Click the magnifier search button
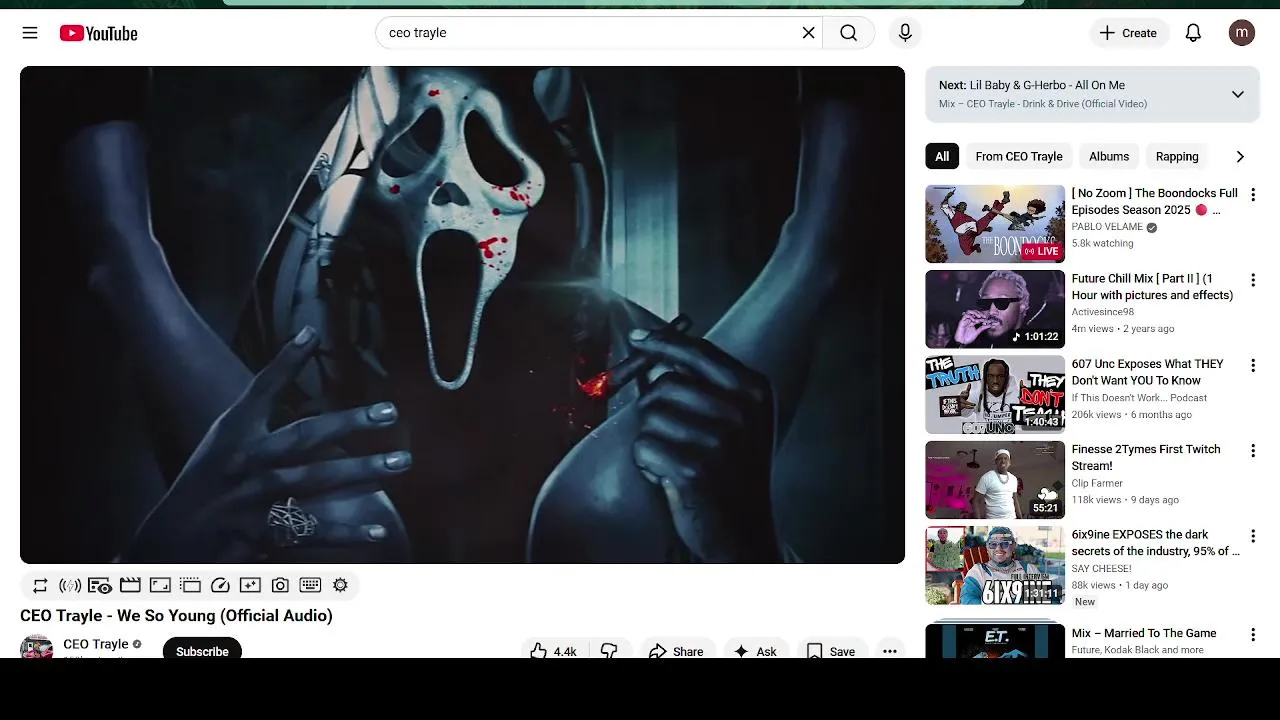1280x720 pixels. pos(848,33)
